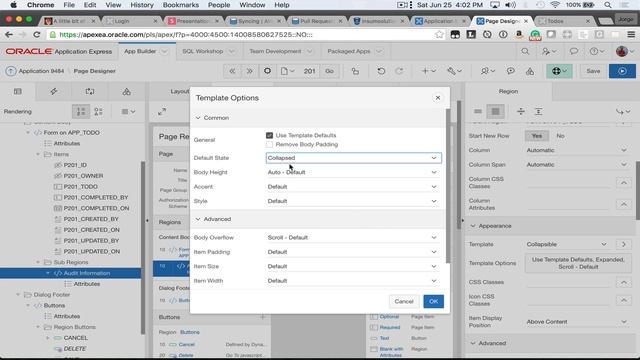Open the Item Width dropdown
The width and height of the screenshot is (640, 360).
point(353,281)
